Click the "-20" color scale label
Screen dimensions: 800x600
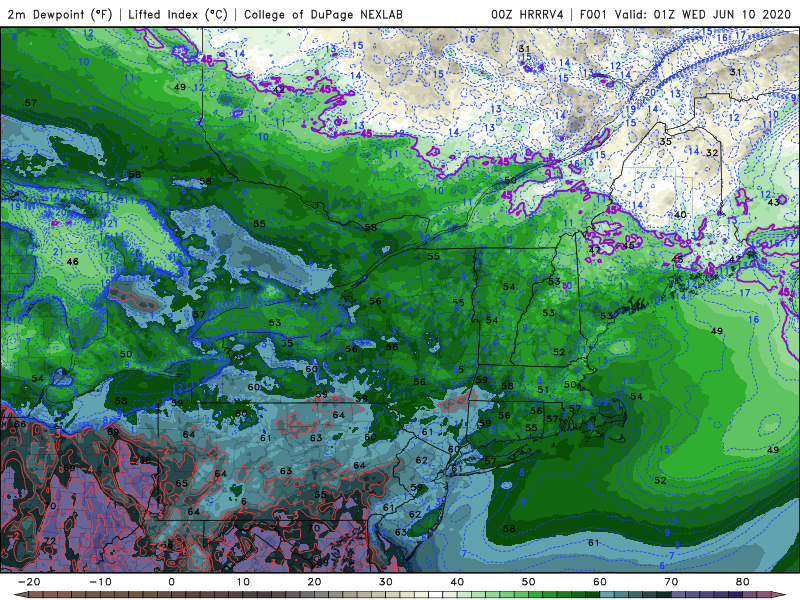[x=29, y=582]
